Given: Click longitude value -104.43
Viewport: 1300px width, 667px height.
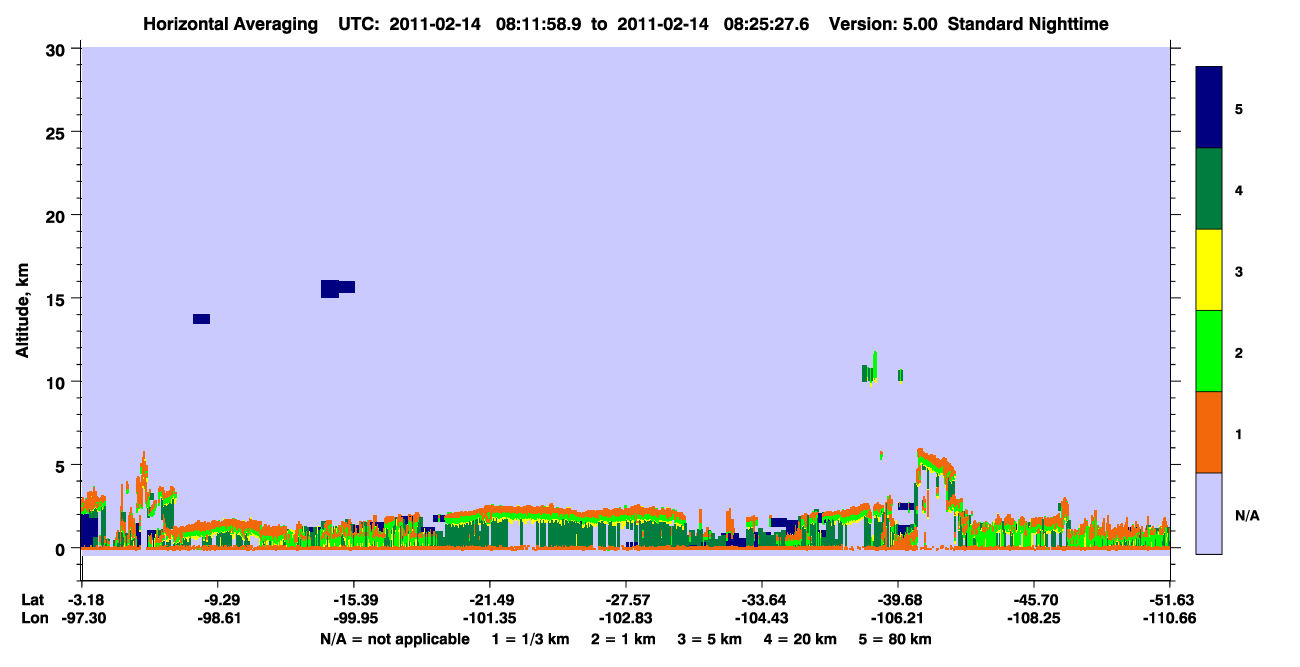Looking at the screenshot, I should (762, 618).
